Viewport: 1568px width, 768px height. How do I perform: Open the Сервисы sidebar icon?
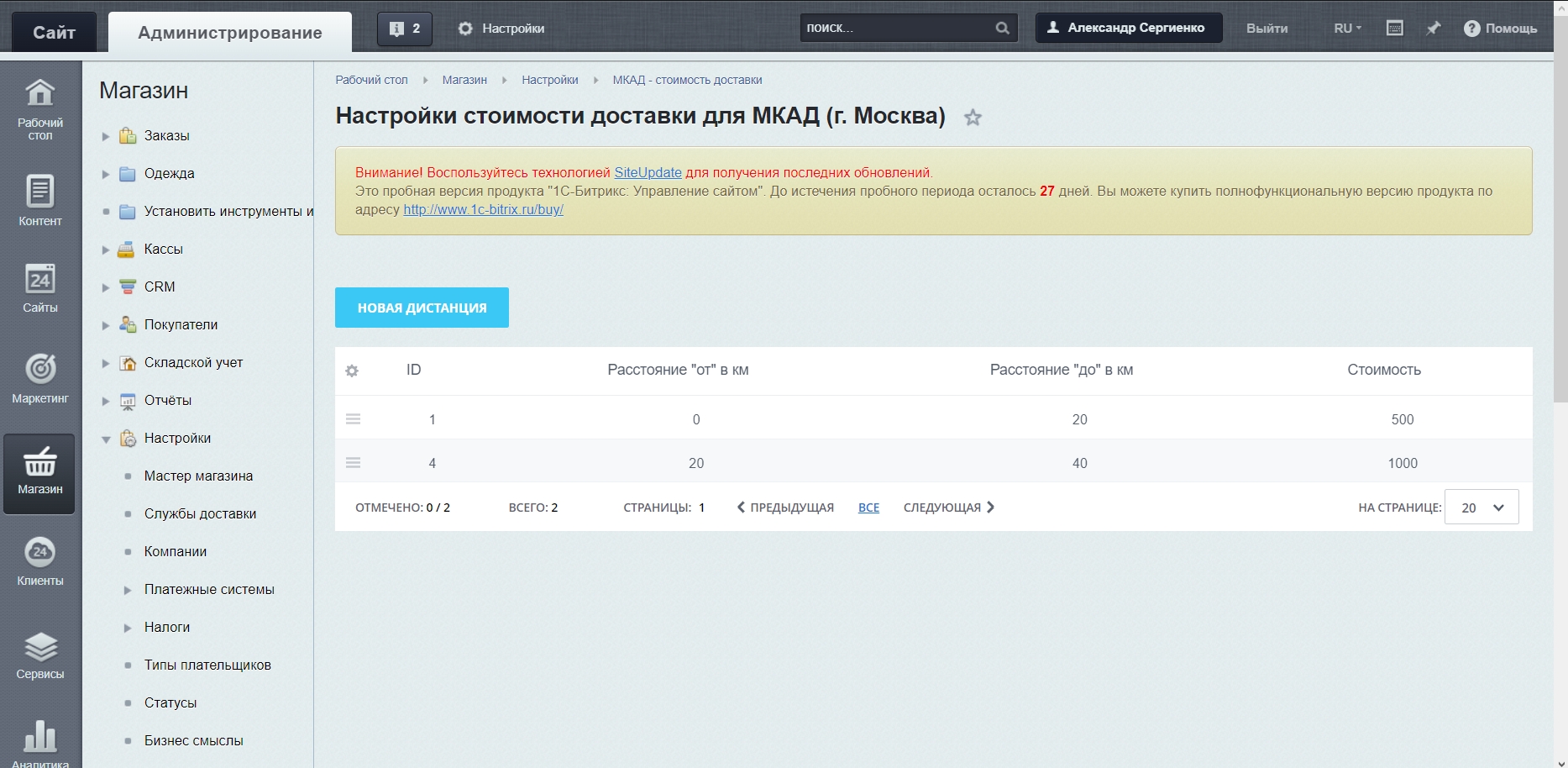[40, 655]
